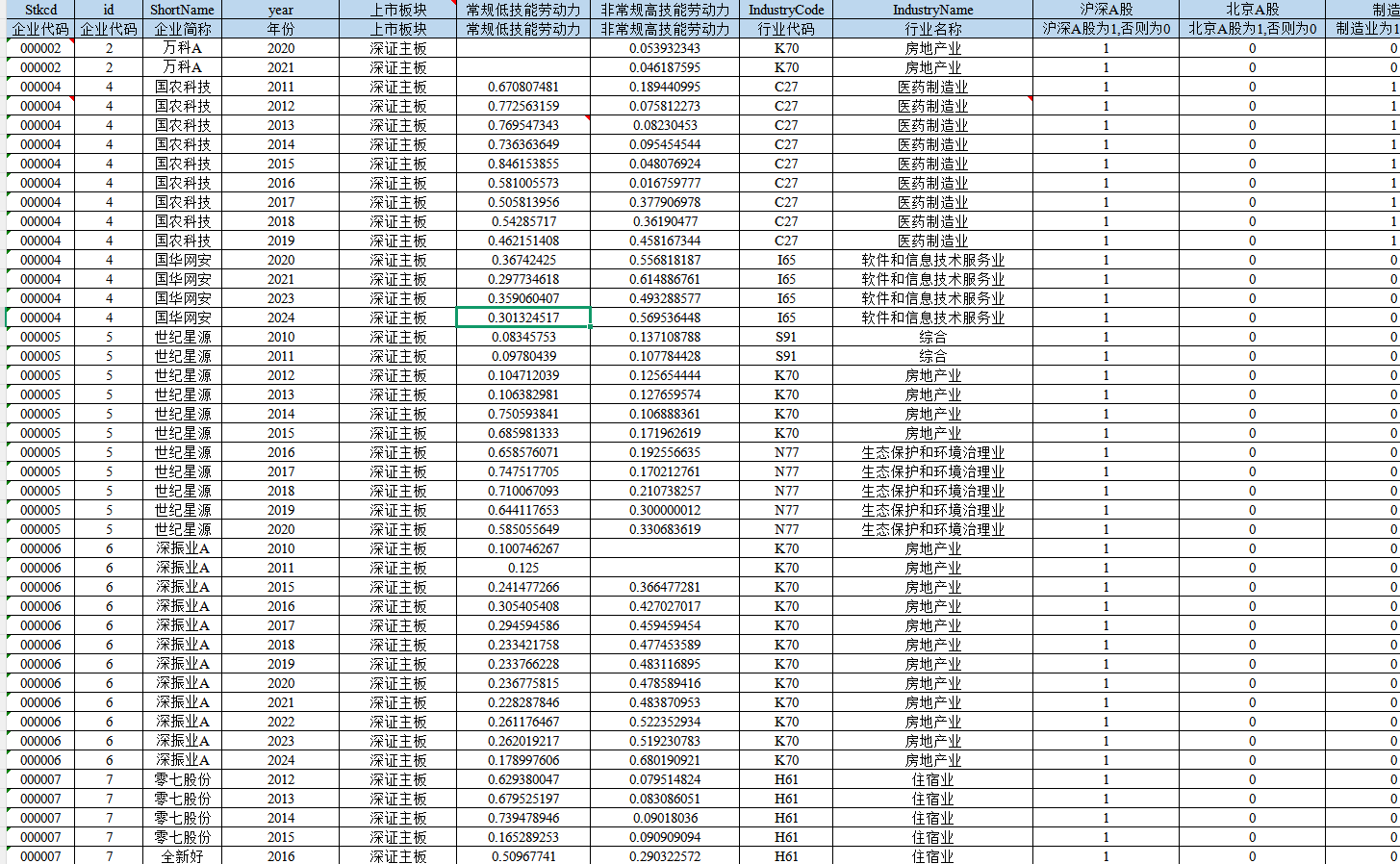1400x864 pixels.
Task: Click 软件和信息技术服务业 in 国华网安 2024 row
Action: click(x=932, y=318)
